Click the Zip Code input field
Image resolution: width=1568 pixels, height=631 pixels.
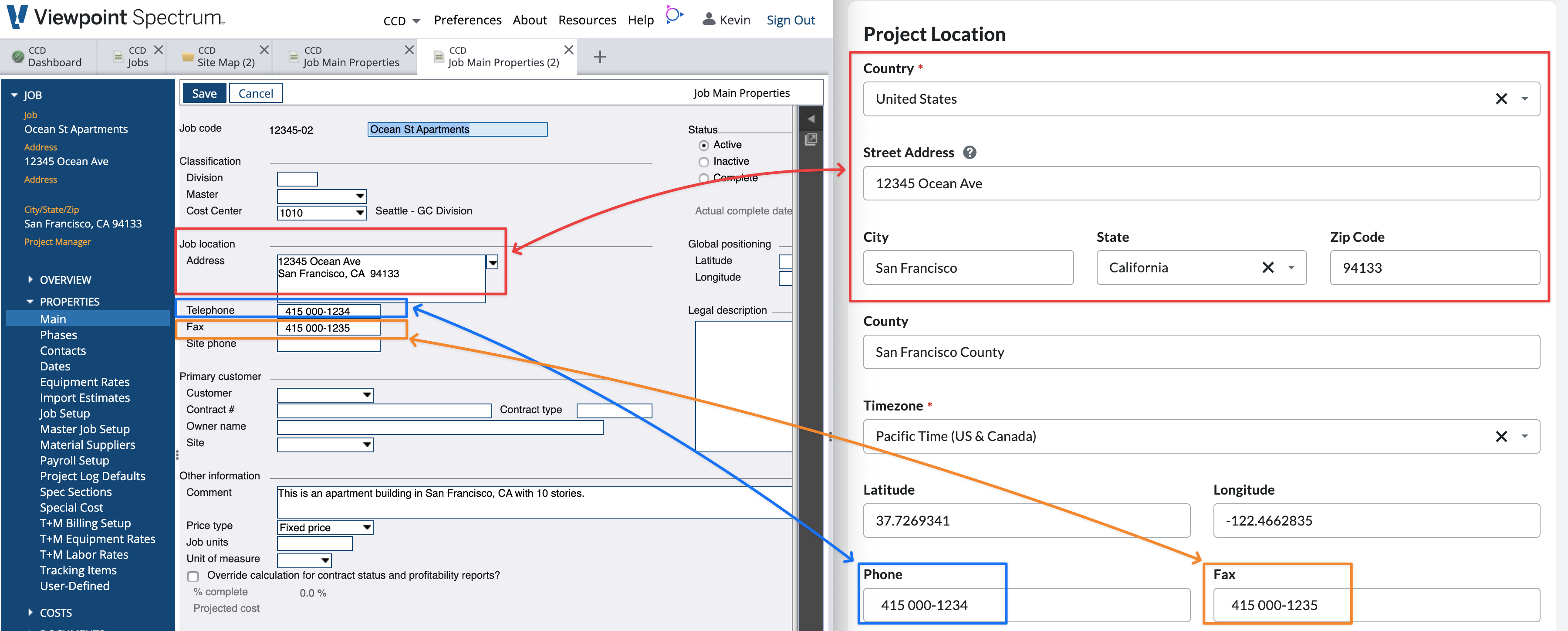coord(1435,268)
